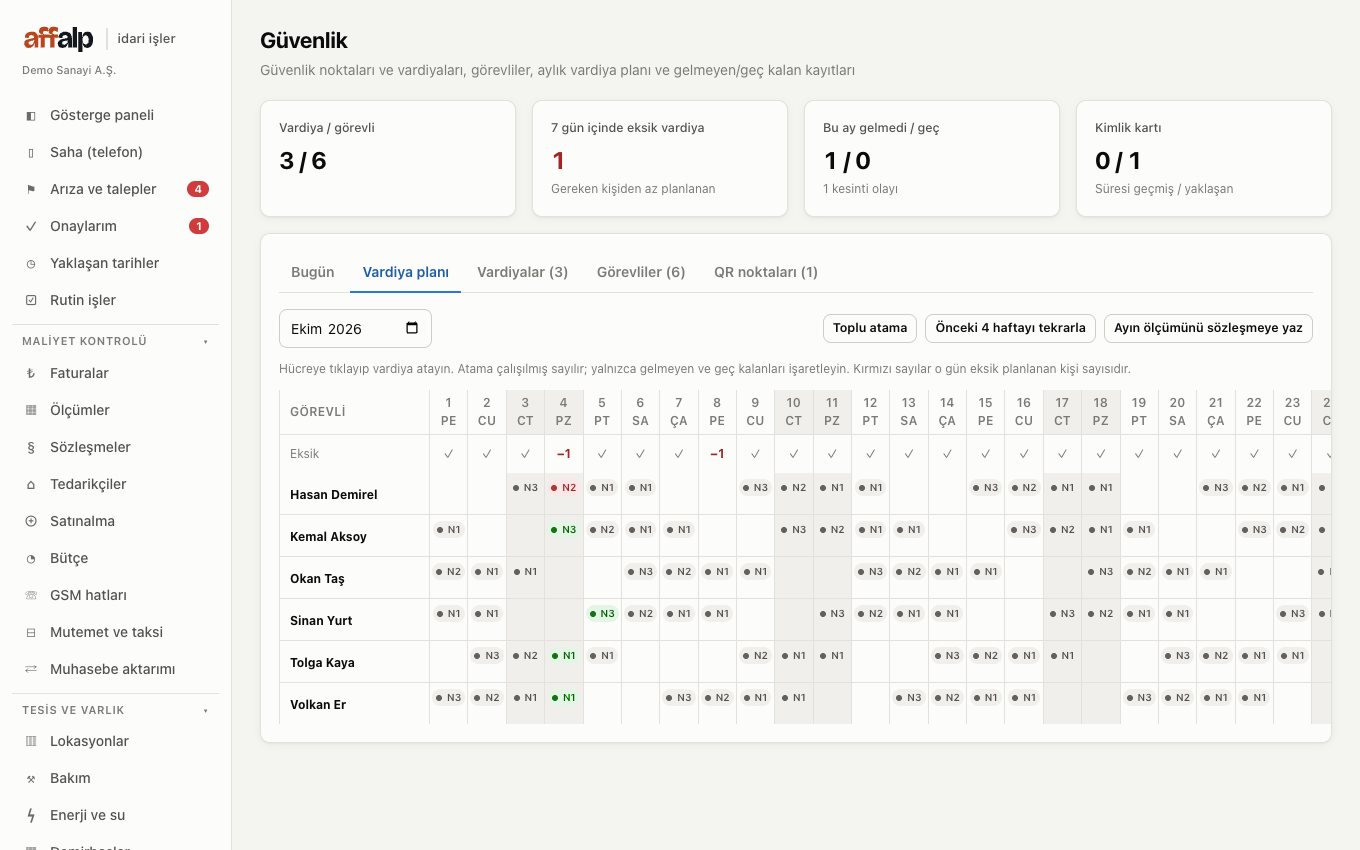Viewport: 1360px width, 850px height.
Task: Click Önceki 4 haftayı tekrarla button
Action: (1010, 328)
